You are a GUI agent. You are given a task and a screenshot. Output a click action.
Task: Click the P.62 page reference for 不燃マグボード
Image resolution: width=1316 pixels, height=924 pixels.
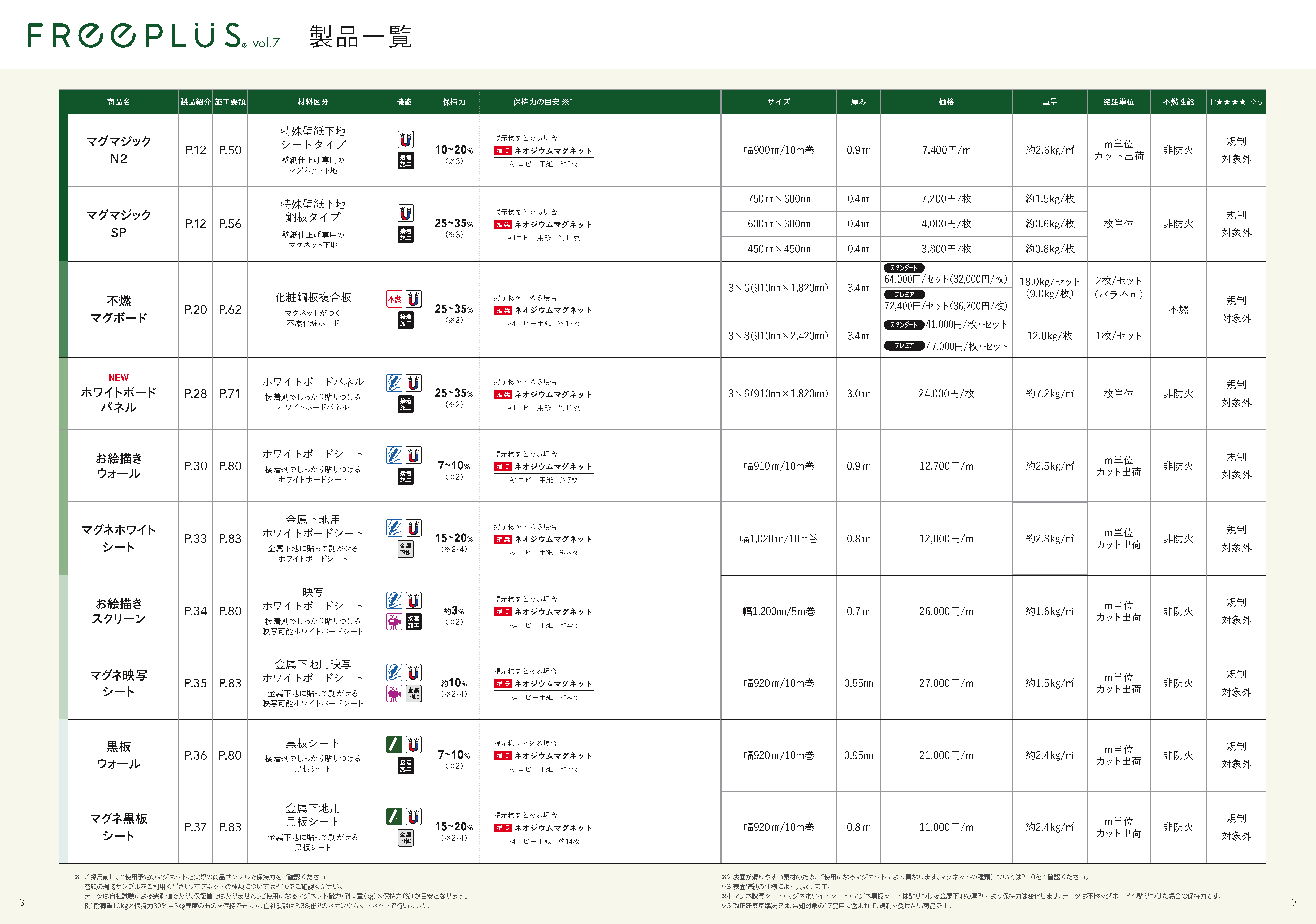[x=230, y=310]
